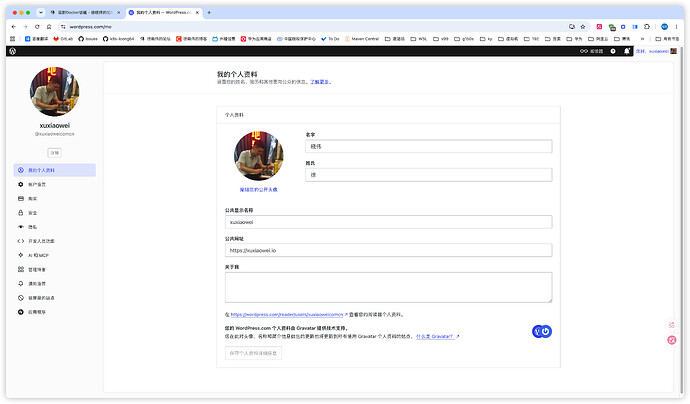Open the 管理博客 grid item in the sidebar
The width and height of the screenshot is (690, 404).
pos(55,269)
